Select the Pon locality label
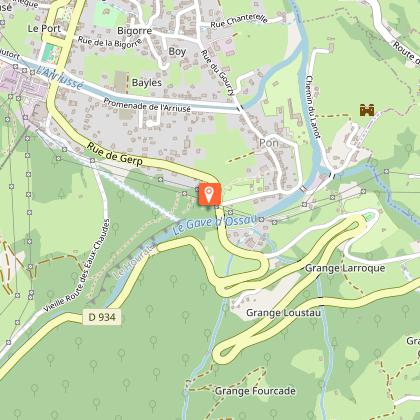 269,143
